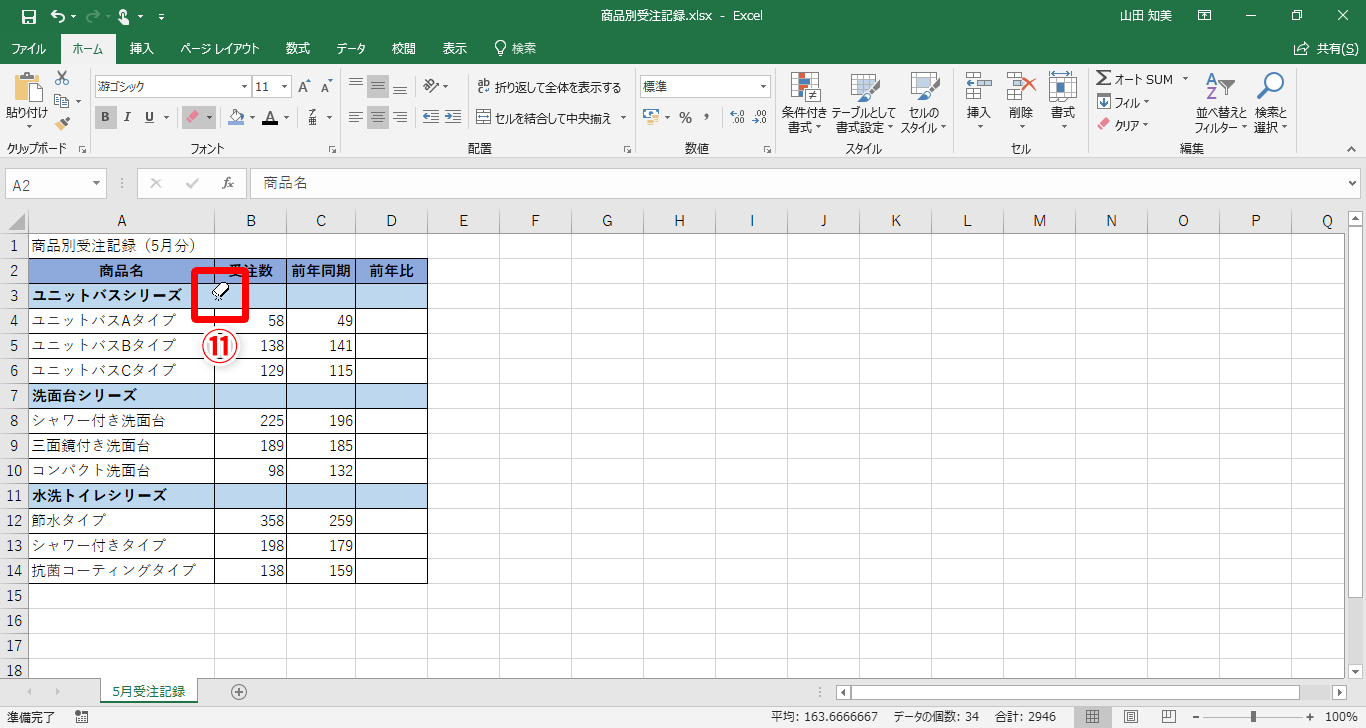Screen dimensions: 1366x728
Task: Collapse the ribbon with the arrow
Action: coord(1352,149)
